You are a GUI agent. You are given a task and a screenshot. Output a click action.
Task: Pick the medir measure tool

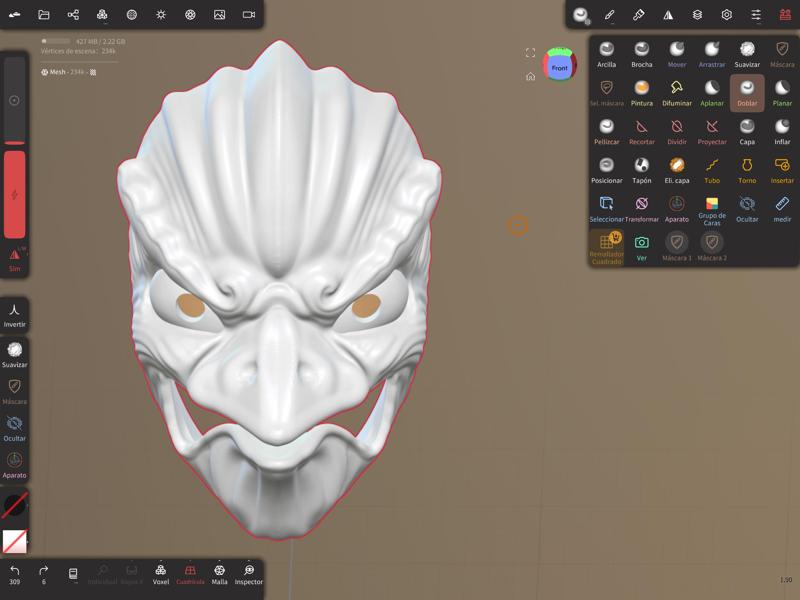pos(782,209)
